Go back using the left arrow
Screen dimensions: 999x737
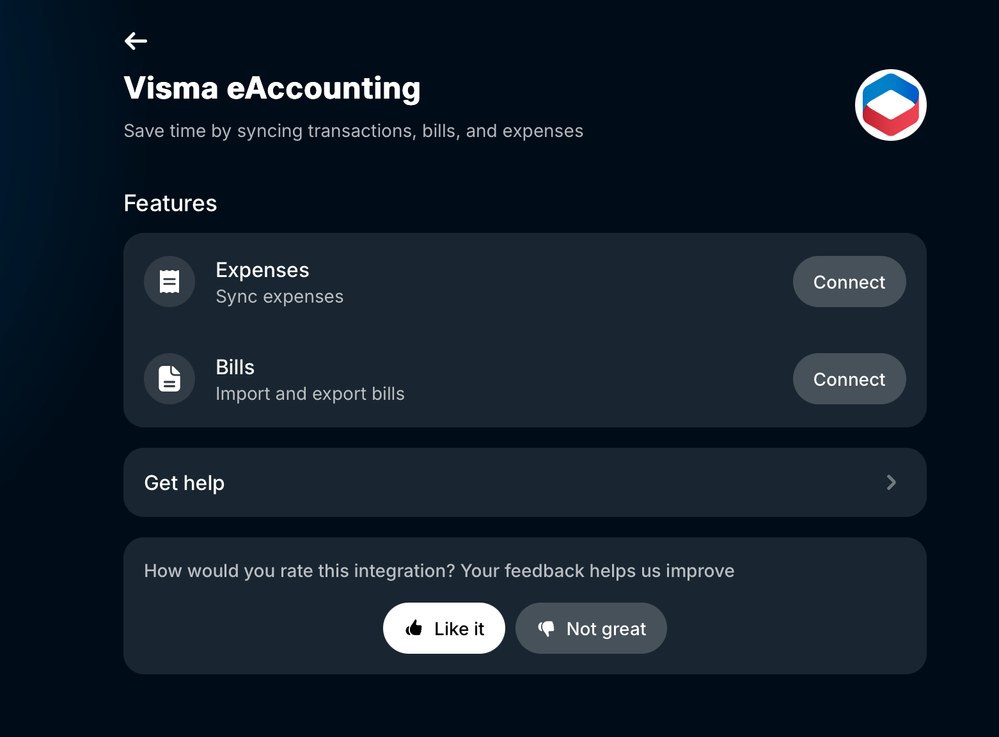pyautogui.click(x=136, y=41)
